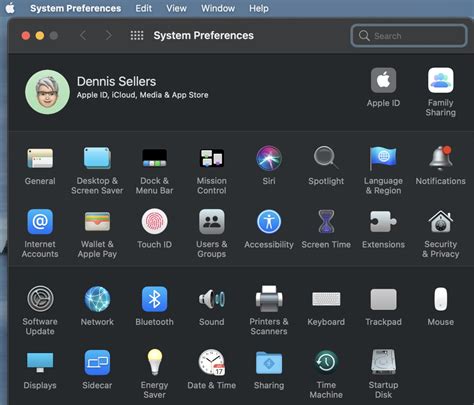Go back using the toolbar arrow

point(84,35)
